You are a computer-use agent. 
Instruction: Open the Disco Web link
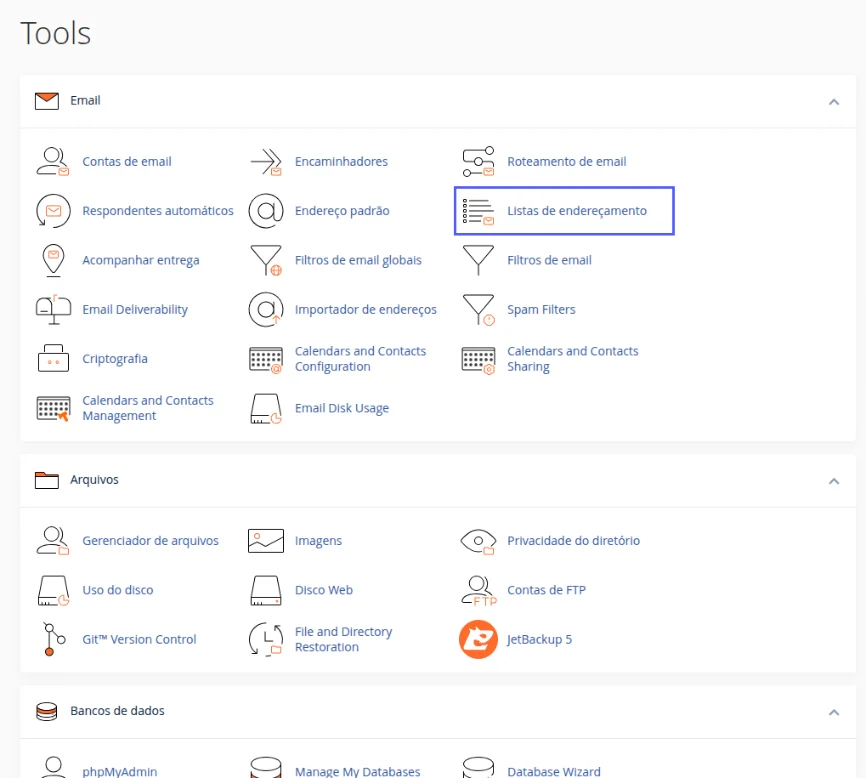point(324,590)
